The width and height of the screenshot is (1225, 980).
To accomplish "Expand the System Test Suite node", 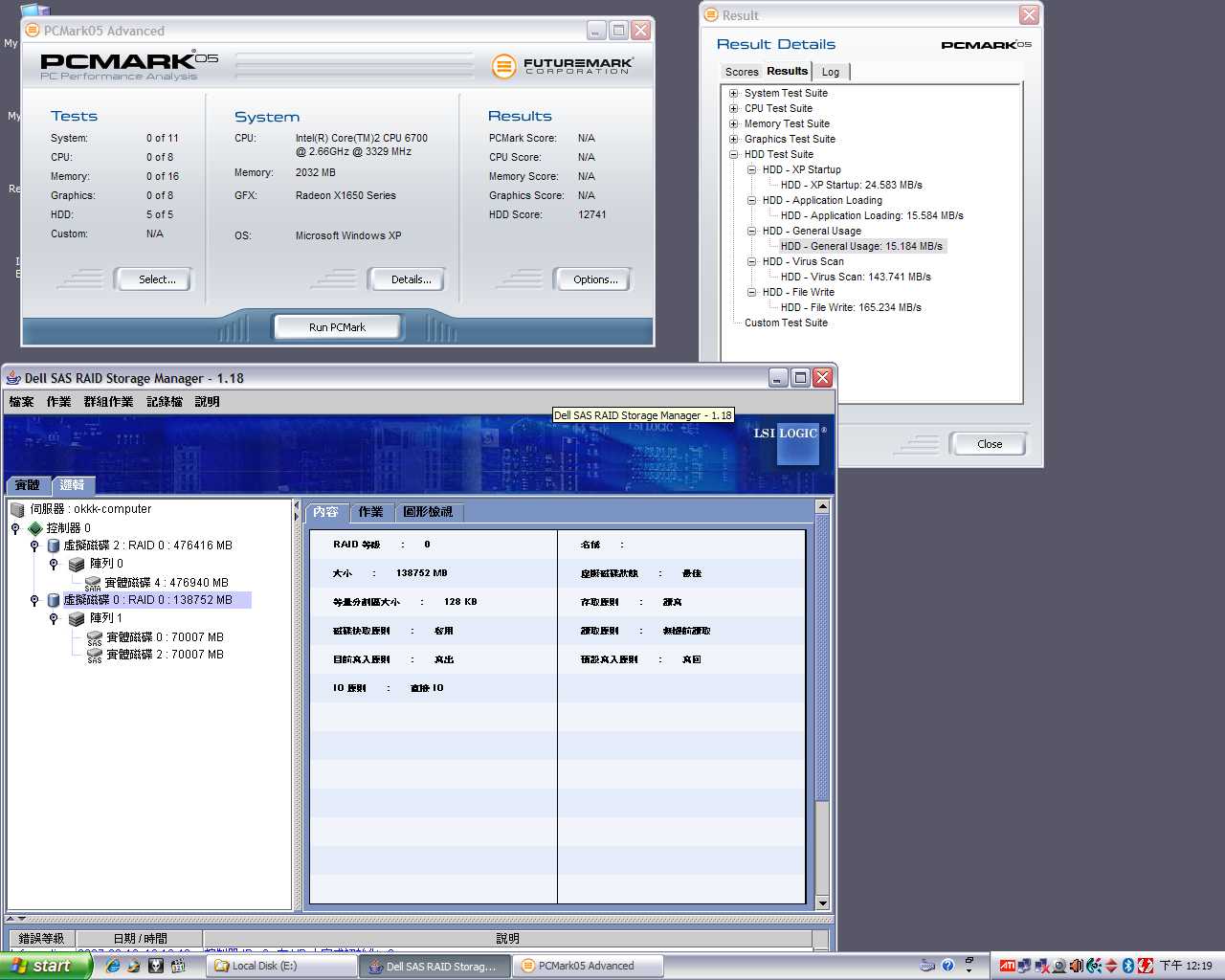I will pos(734,93).
